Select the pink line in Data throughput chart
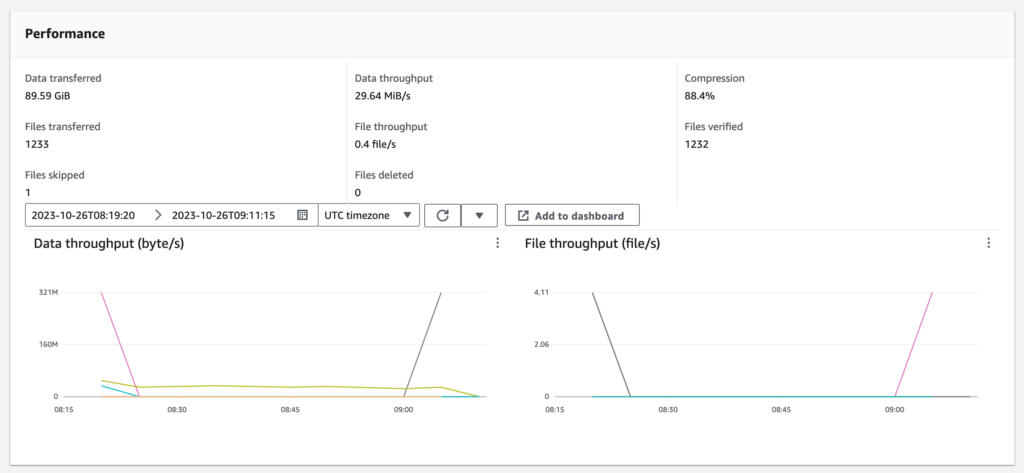The height and width of the screenshot is (473, 1024). coord(119,343)
